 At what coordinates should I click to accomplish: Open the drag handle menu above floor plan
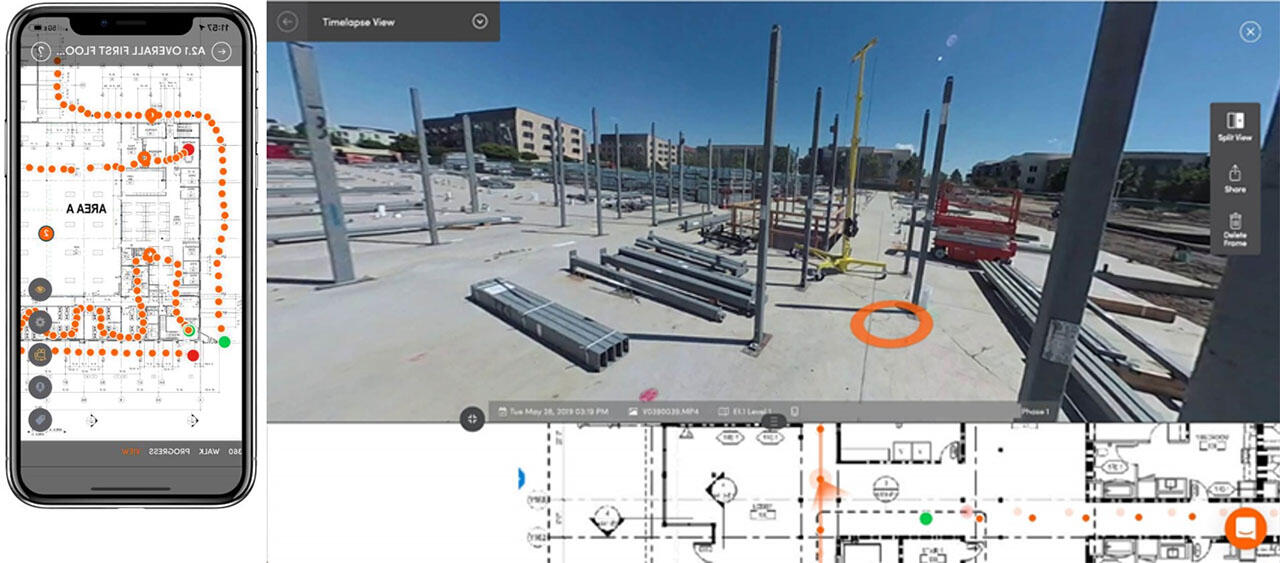point(772,421)
